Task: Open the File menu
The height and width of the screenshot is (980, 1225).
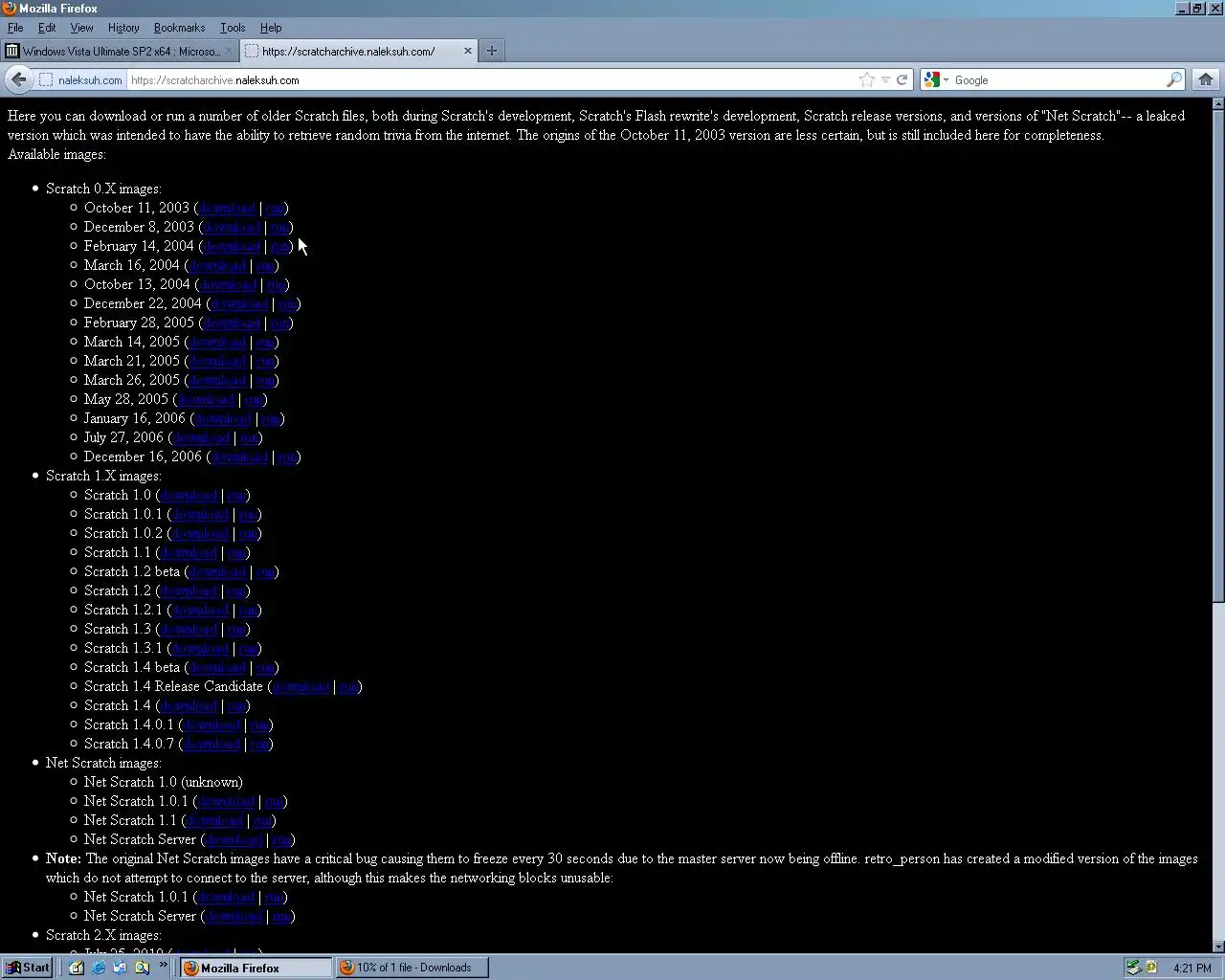Action: (15, 28)
